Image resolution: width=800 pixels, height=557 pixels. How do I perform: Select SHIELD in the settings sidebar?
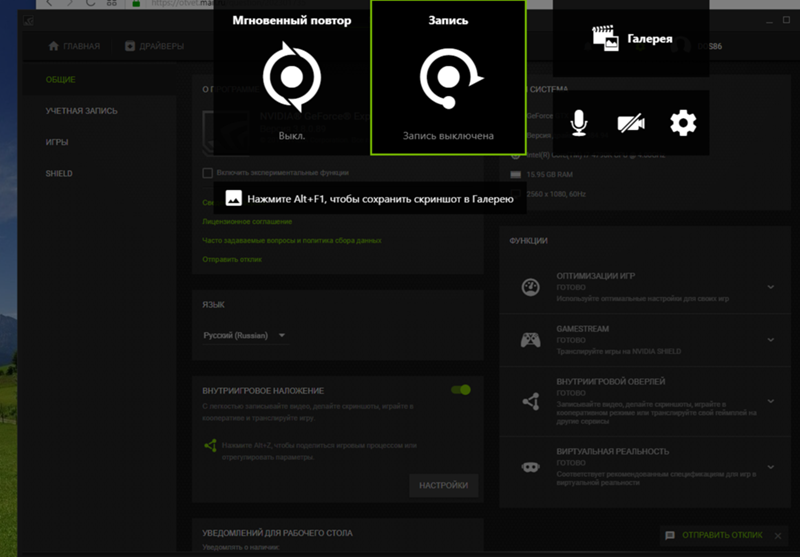click(x=59, y=173)
